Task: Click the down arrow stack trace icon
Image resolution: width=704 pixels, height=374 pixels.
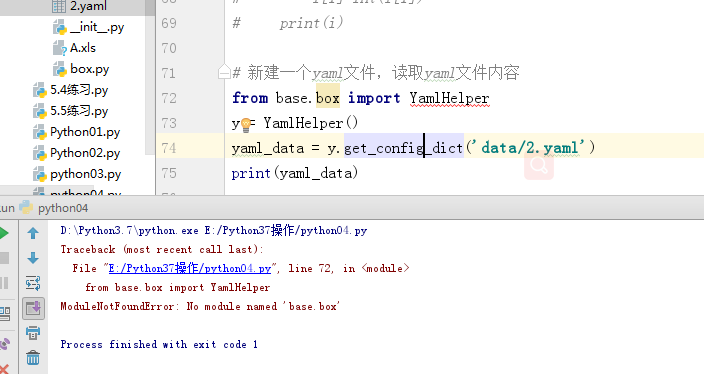Action: pyautogui.click(x=33, y=258)
